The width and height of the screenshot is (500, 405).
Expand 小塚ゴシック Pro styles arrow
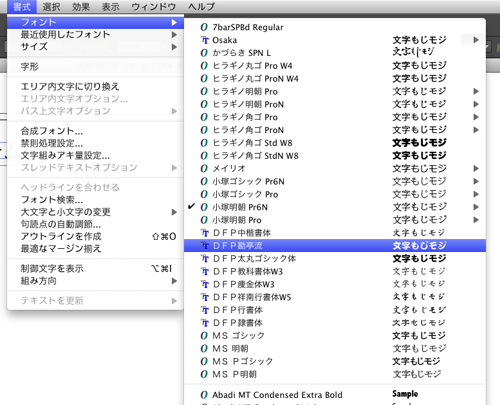476,194
